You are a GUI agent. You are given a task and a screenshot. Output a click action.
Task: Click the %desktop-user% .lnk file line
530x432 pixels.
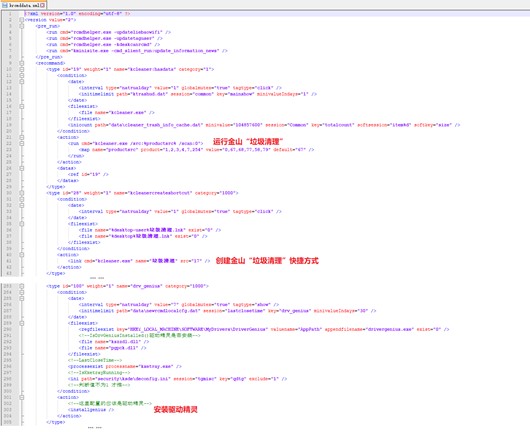(x=150, y=230)
